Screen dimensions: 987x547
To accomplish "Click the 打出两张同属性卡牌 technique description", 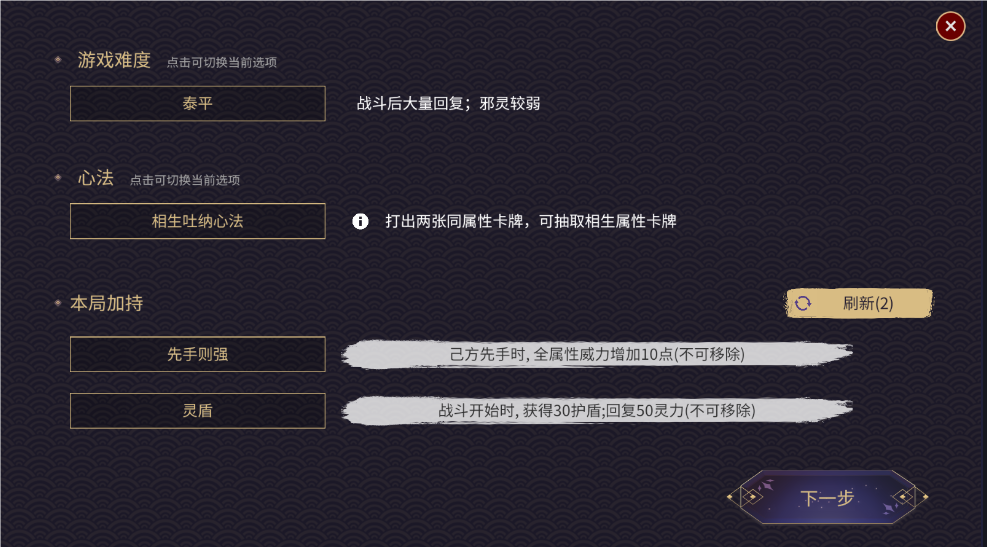I will [530, 221].
